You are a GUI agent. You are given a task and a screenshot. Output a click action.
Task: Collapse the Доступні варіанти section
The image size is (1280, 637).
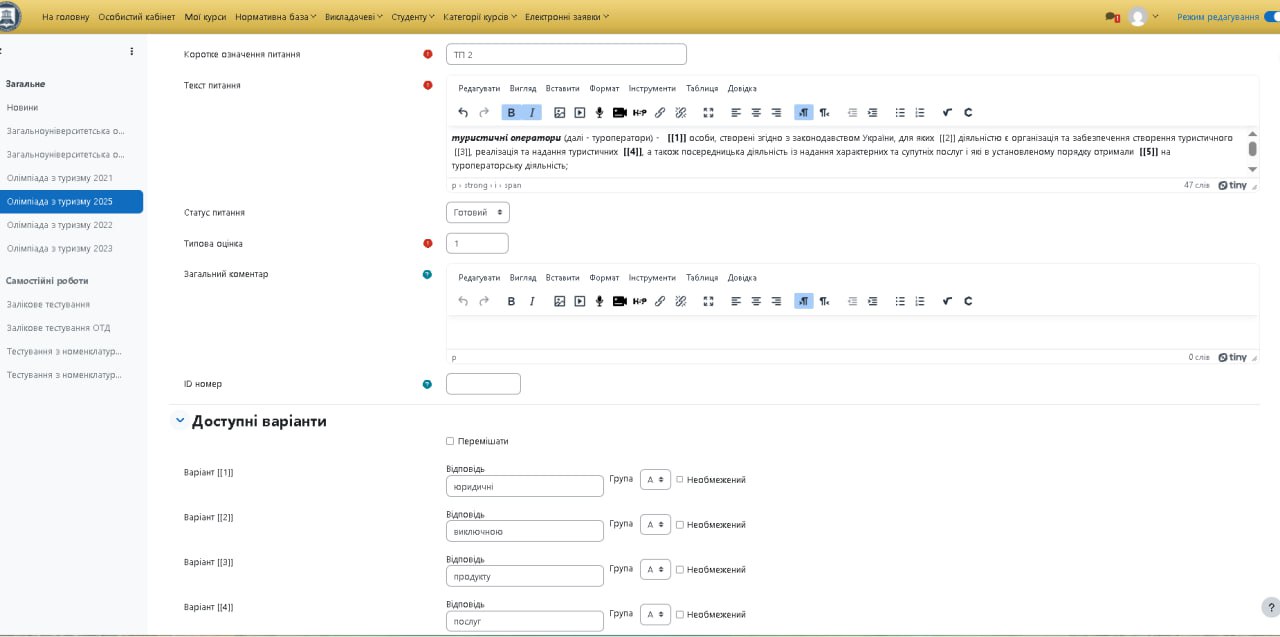tap(180, 421)
